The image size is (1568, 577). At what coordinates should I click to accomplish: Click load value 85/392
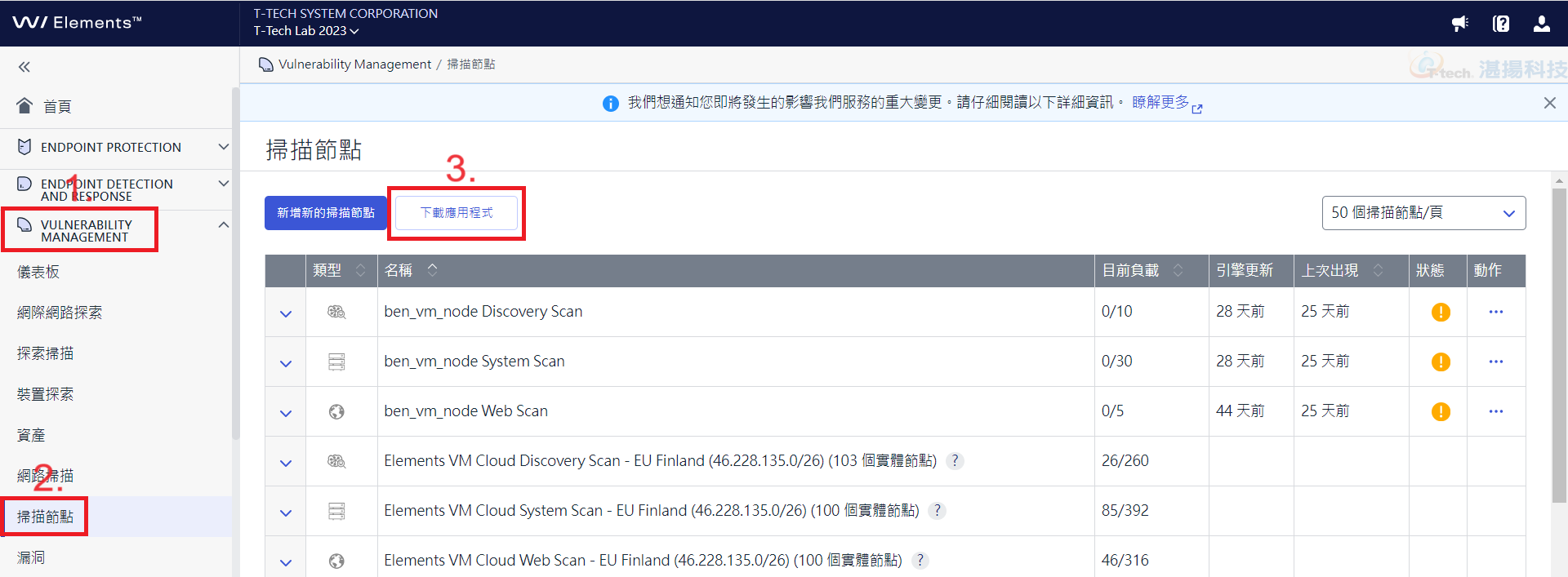point(1125,511)
